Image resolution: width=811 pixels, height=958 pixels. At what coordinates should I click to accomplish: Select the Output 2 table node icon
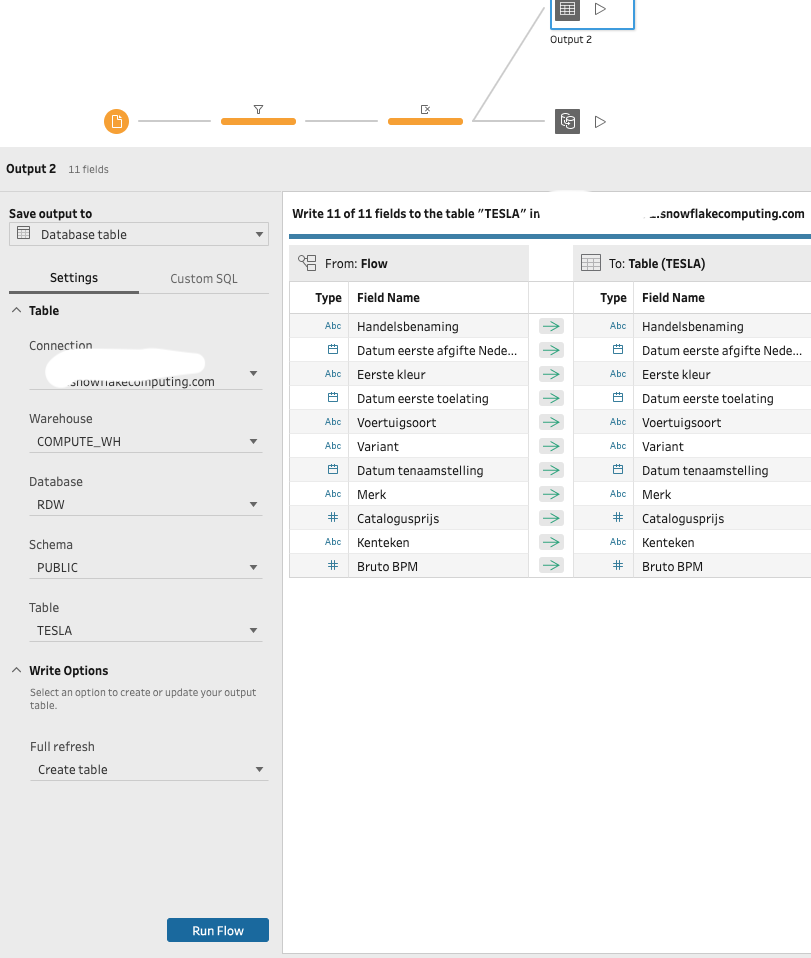(x=567, y=9)
